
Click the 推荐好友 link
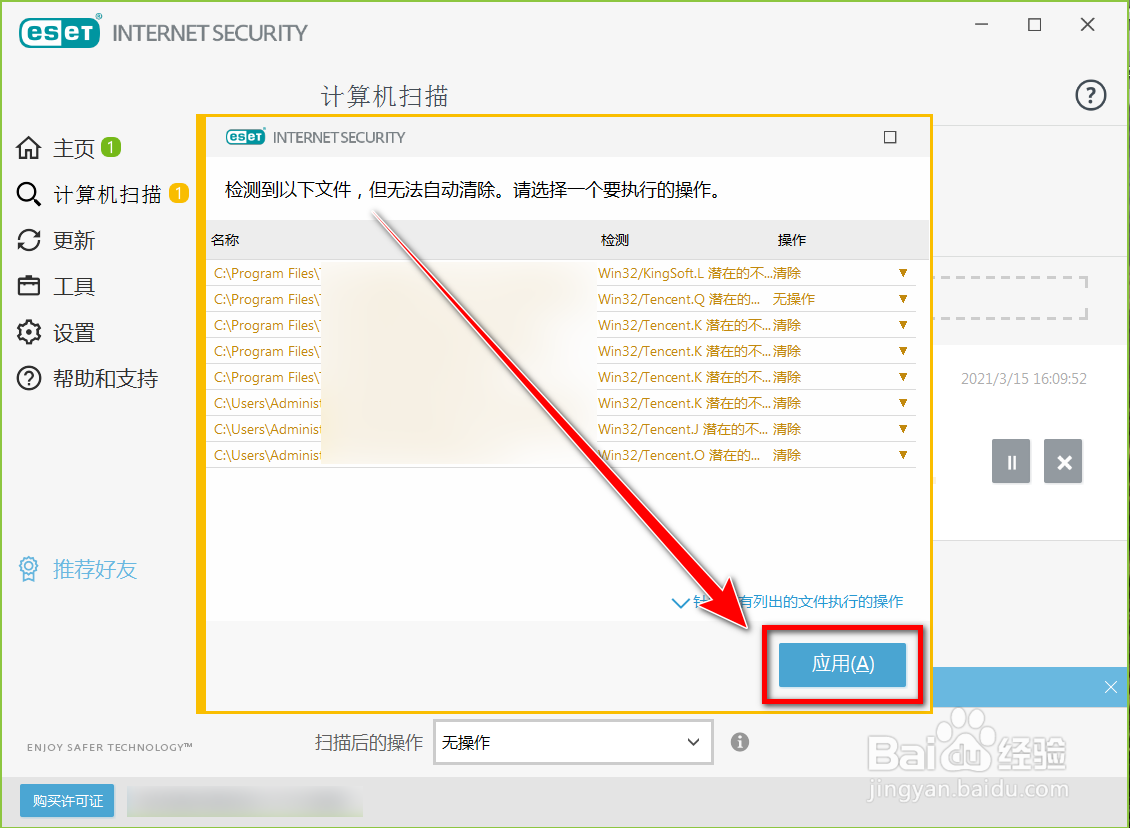click(94, 569)
